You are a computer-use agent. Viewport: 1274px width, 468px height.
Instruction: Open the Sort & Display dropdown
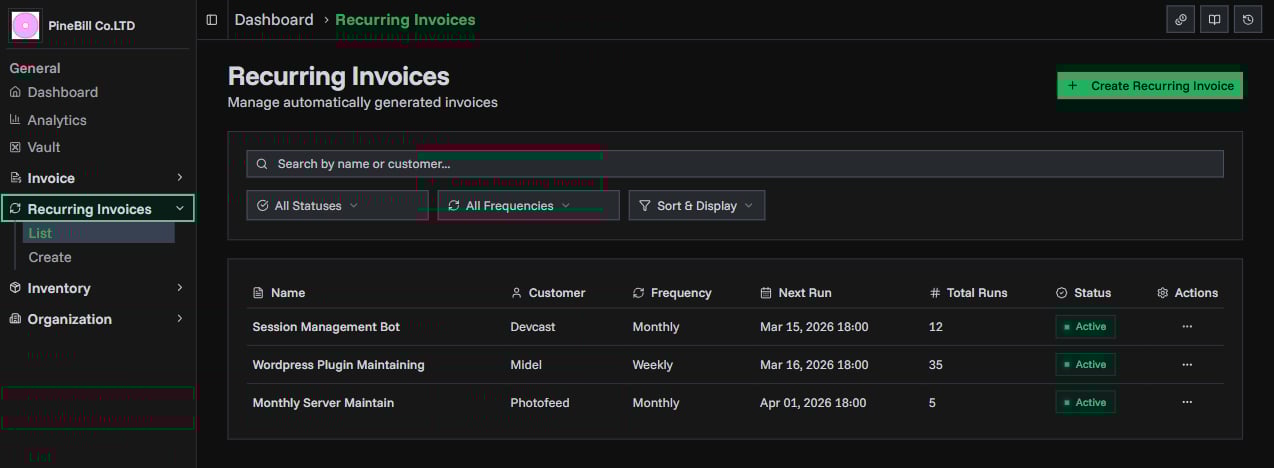697,205
